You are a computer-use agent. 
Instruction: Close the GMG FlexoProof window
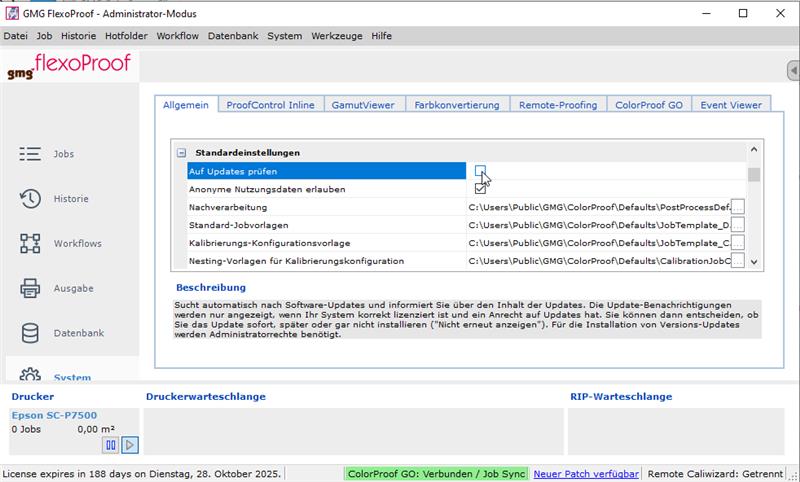pos(780,13)
